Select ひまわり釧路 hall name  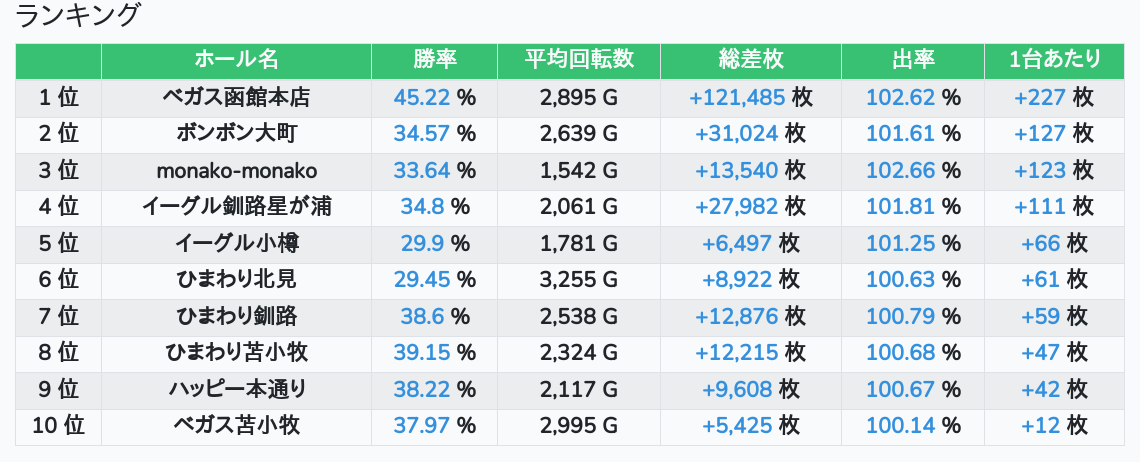coord(236,316)
